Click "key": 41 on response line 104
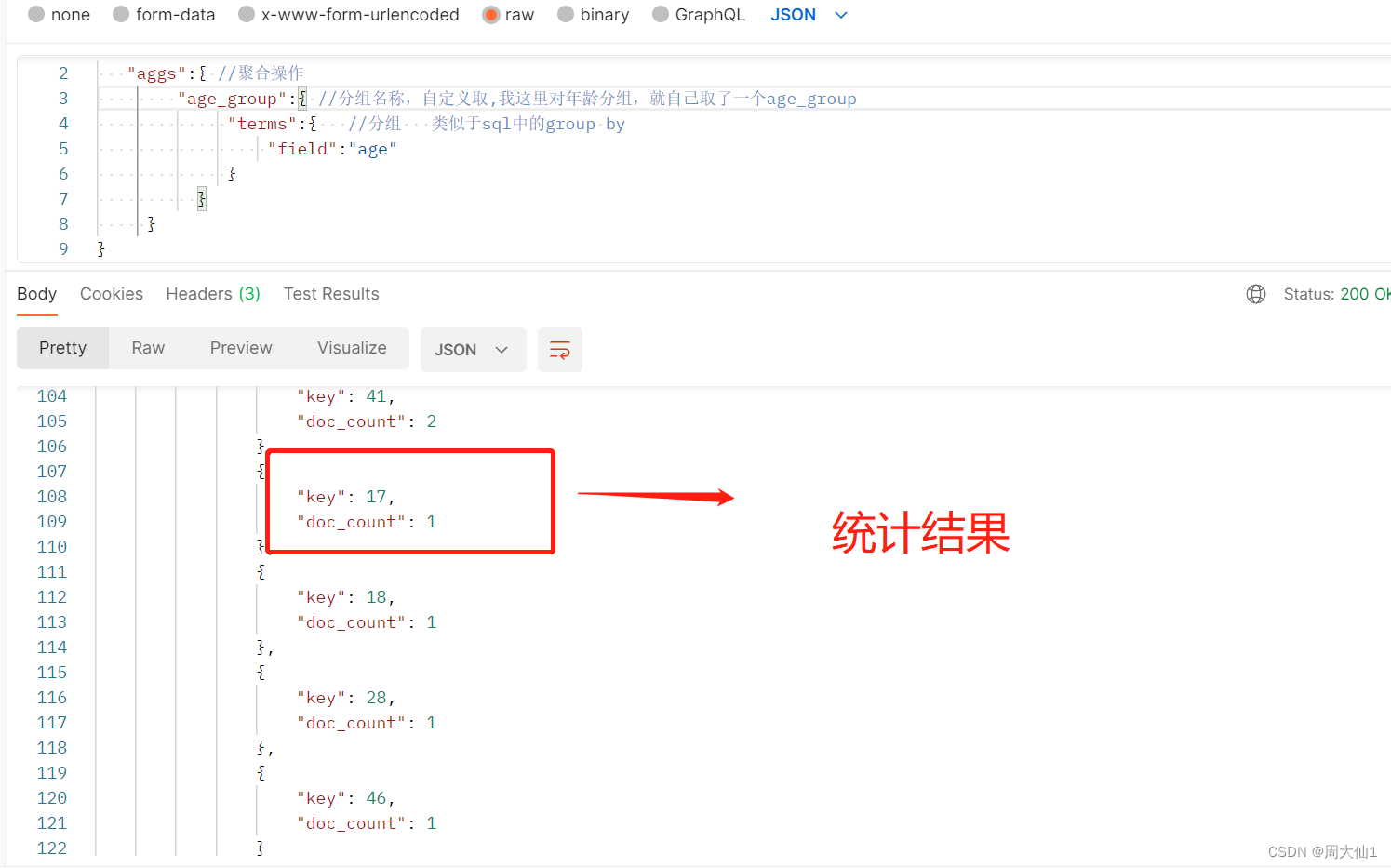The height and width of the screenshot is (868, 1391). coord(346,396)
